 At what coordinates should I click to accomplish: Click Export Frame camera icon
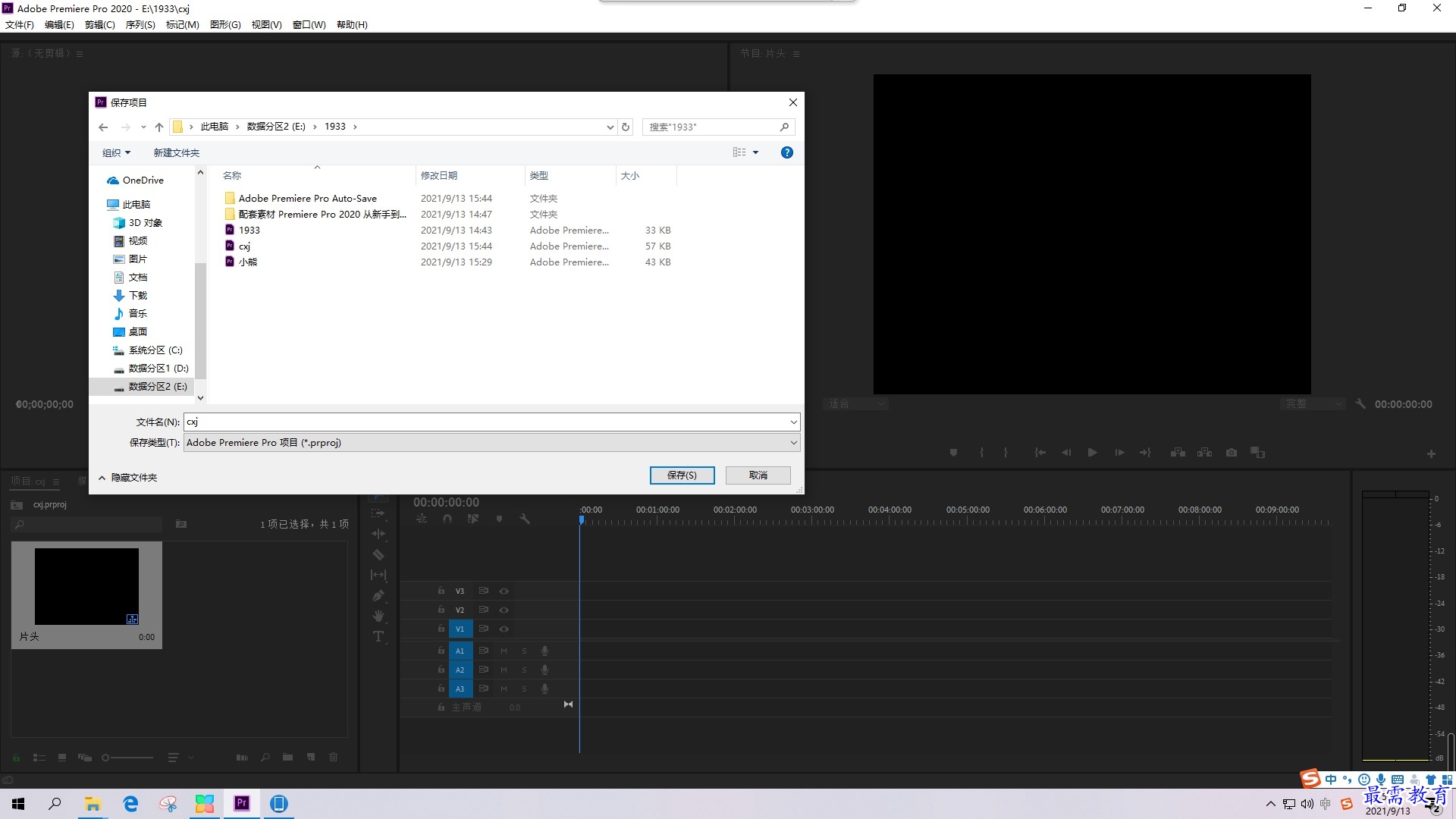(1232, 453)
